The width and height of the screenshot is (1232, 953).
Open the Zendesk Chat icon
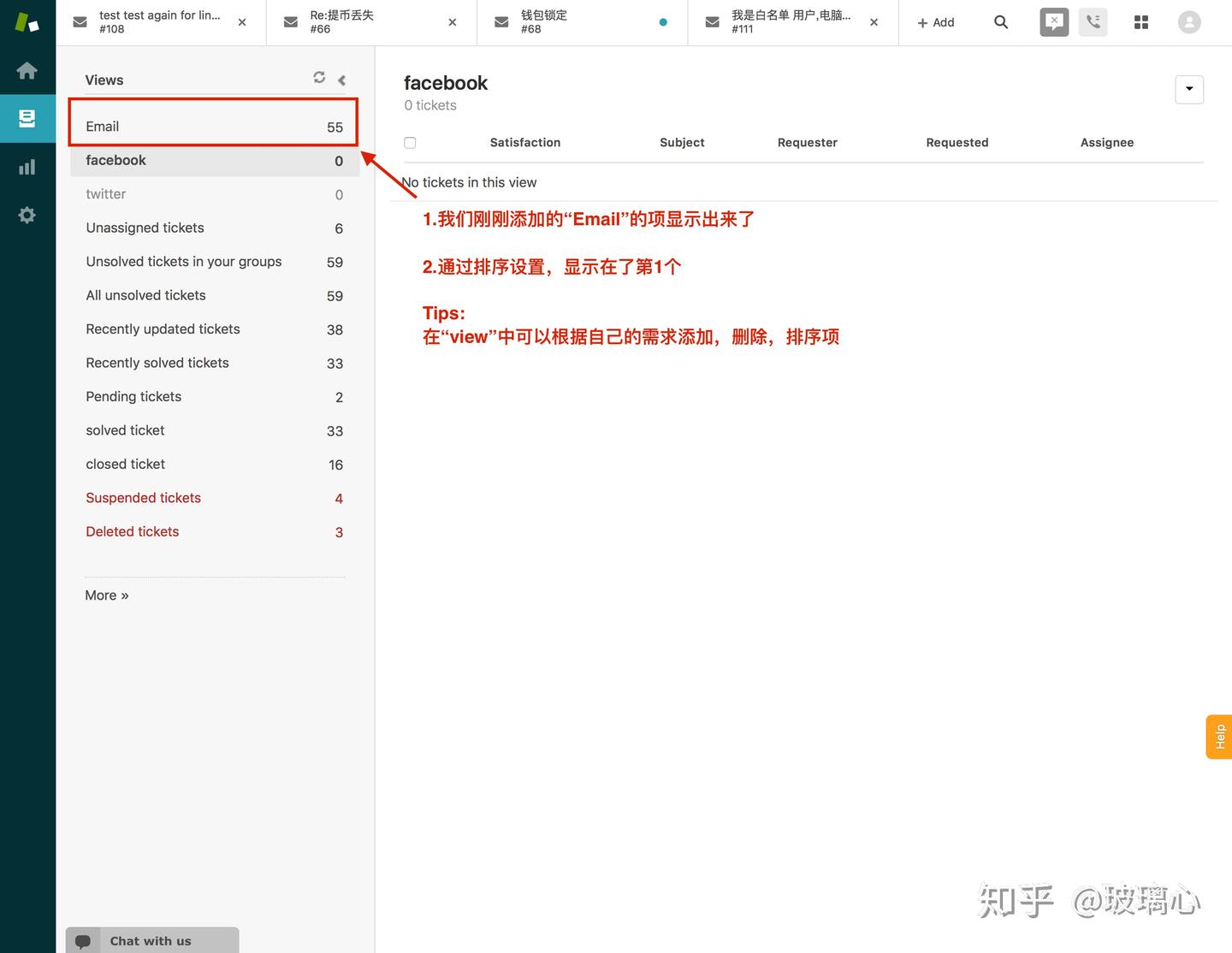click(1053, 21)
